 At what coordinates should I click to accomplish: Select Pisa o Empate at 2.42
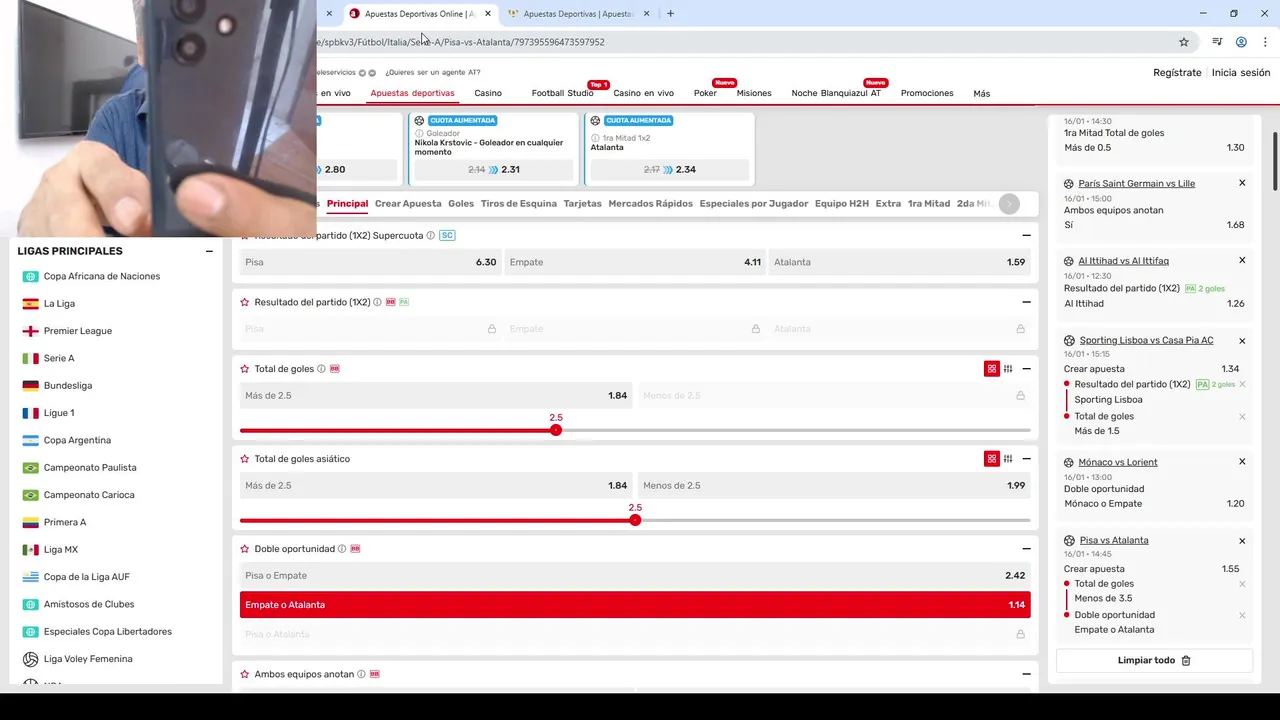[635, 576]
